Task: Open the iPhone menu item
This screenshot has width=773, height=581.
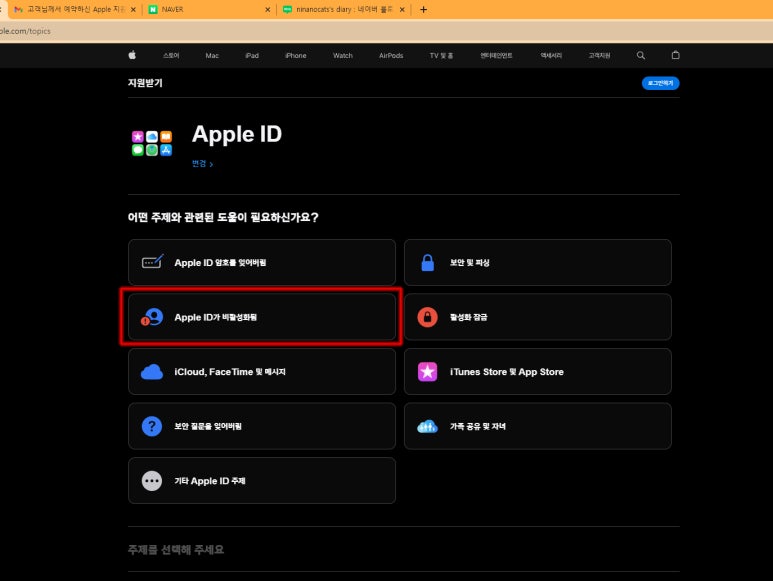Action: point(296,55)
